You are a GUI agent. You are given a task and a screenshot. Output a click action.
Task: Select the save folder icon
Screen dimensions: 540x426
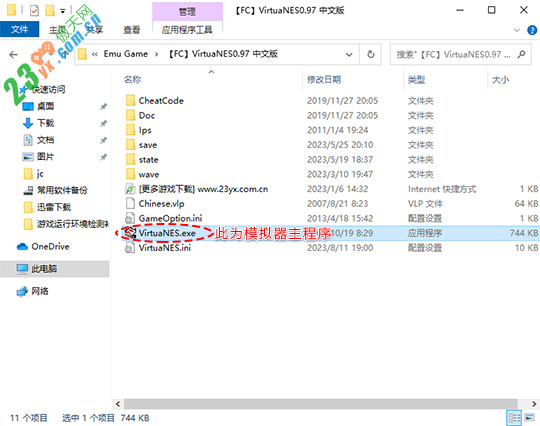(x=131, y=145)
